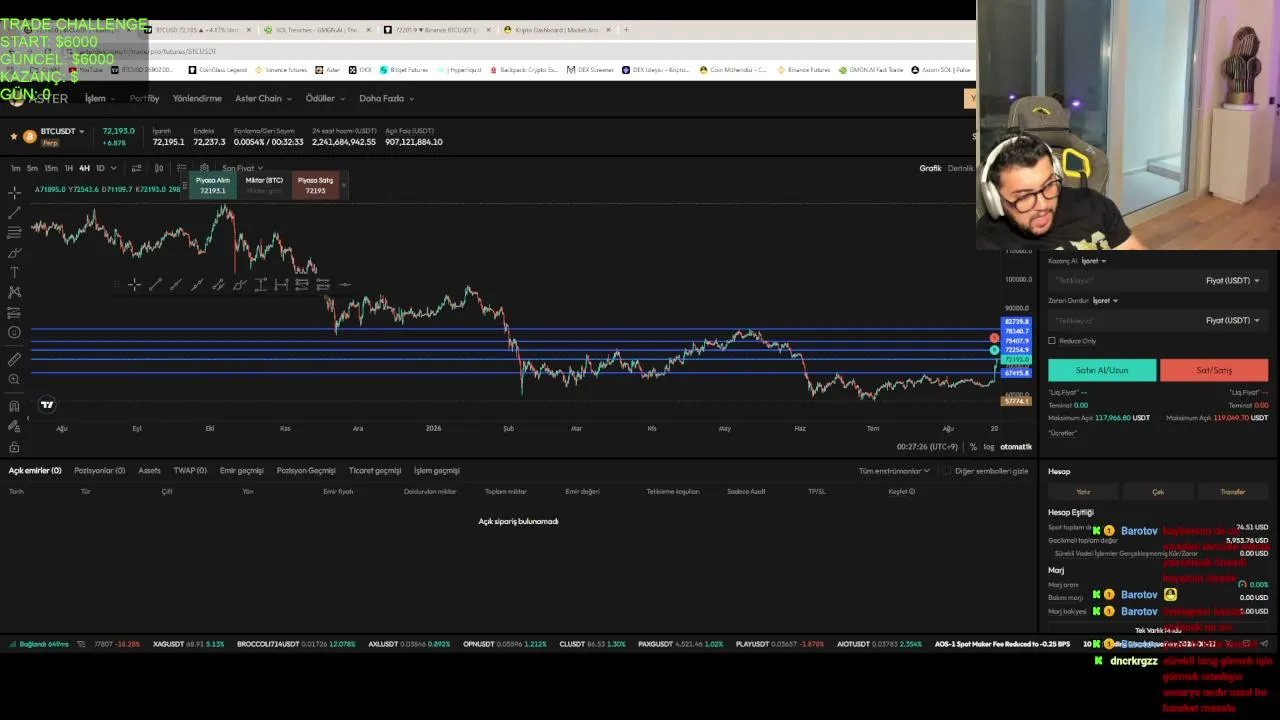Open the 'TWAP (0)' tab

click(190, 471)
